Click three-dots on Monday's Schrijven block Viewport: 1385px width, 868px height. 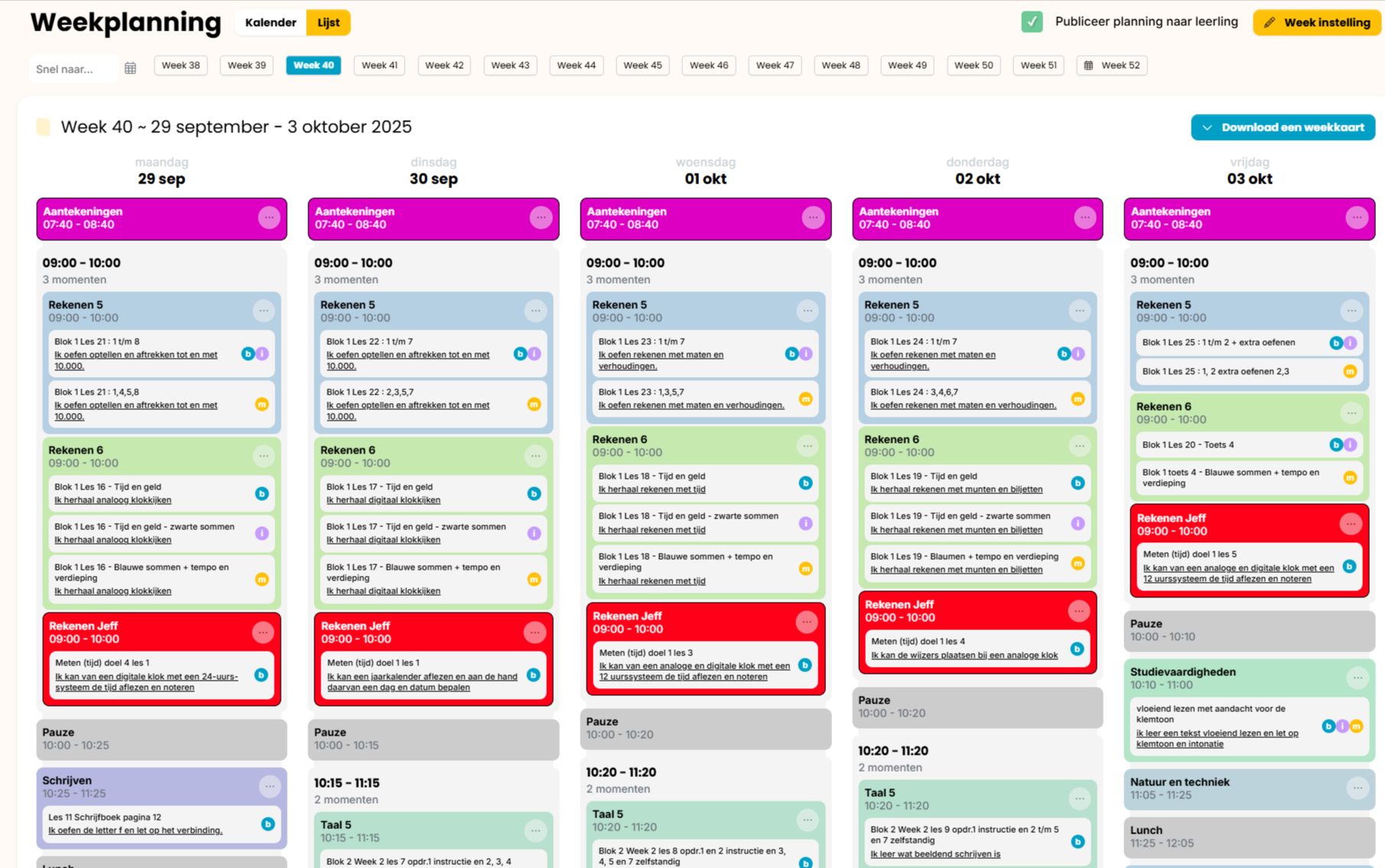(269, 786)
